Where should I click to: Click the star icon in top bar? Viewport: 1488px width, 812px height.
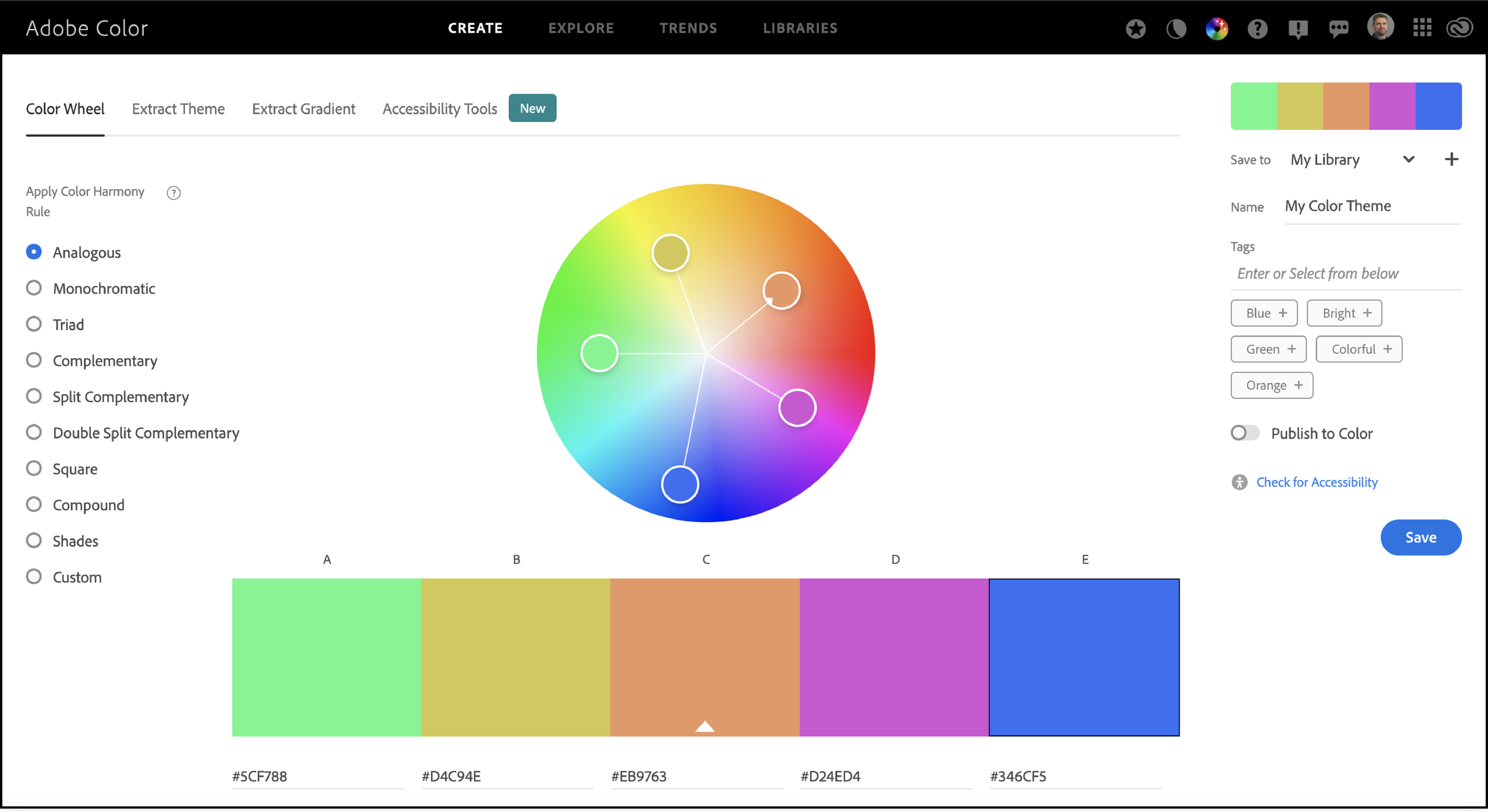(x=1136, y=28)
